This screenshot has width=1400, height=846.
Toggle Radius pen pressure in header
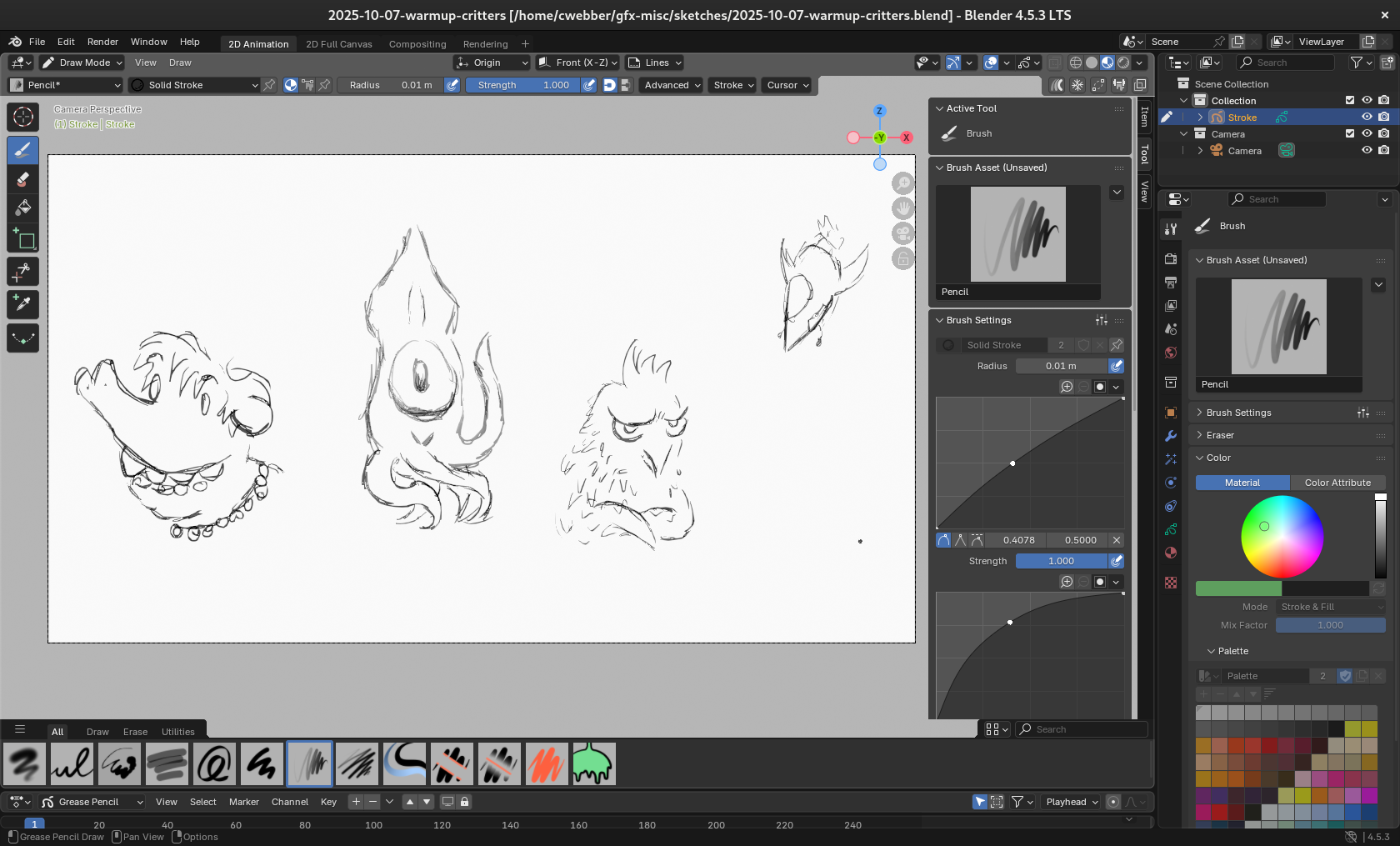[x=452, y=85]
